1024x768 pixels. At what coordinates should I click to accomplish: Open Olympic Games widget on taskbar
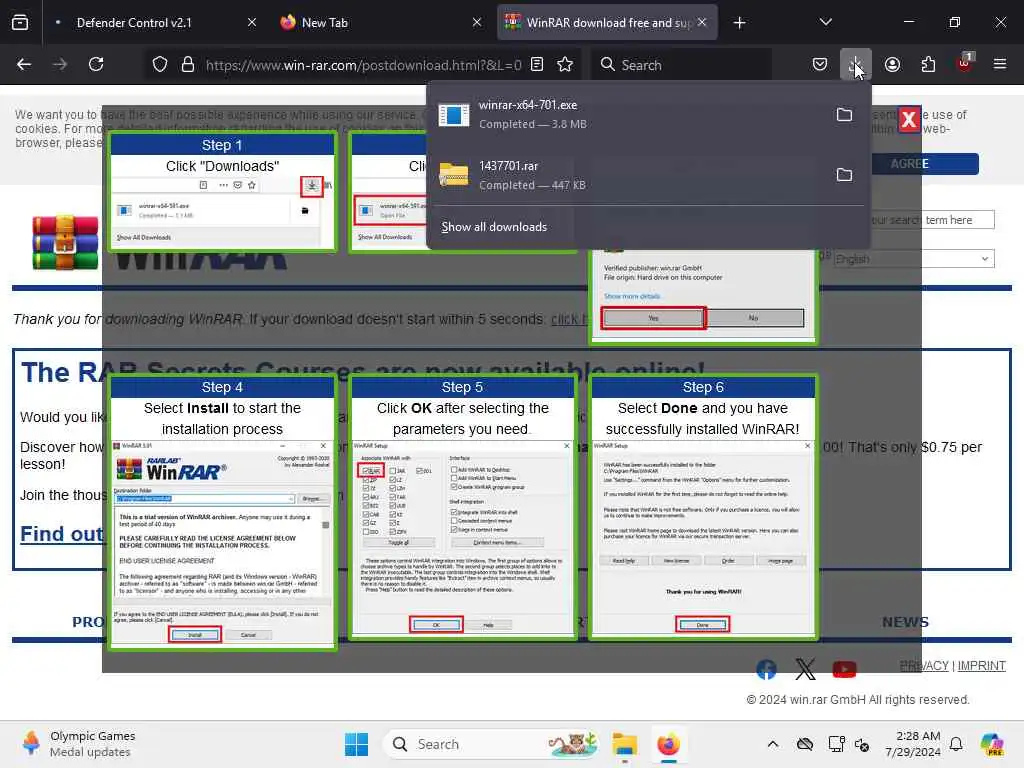[x=78, y=744]
